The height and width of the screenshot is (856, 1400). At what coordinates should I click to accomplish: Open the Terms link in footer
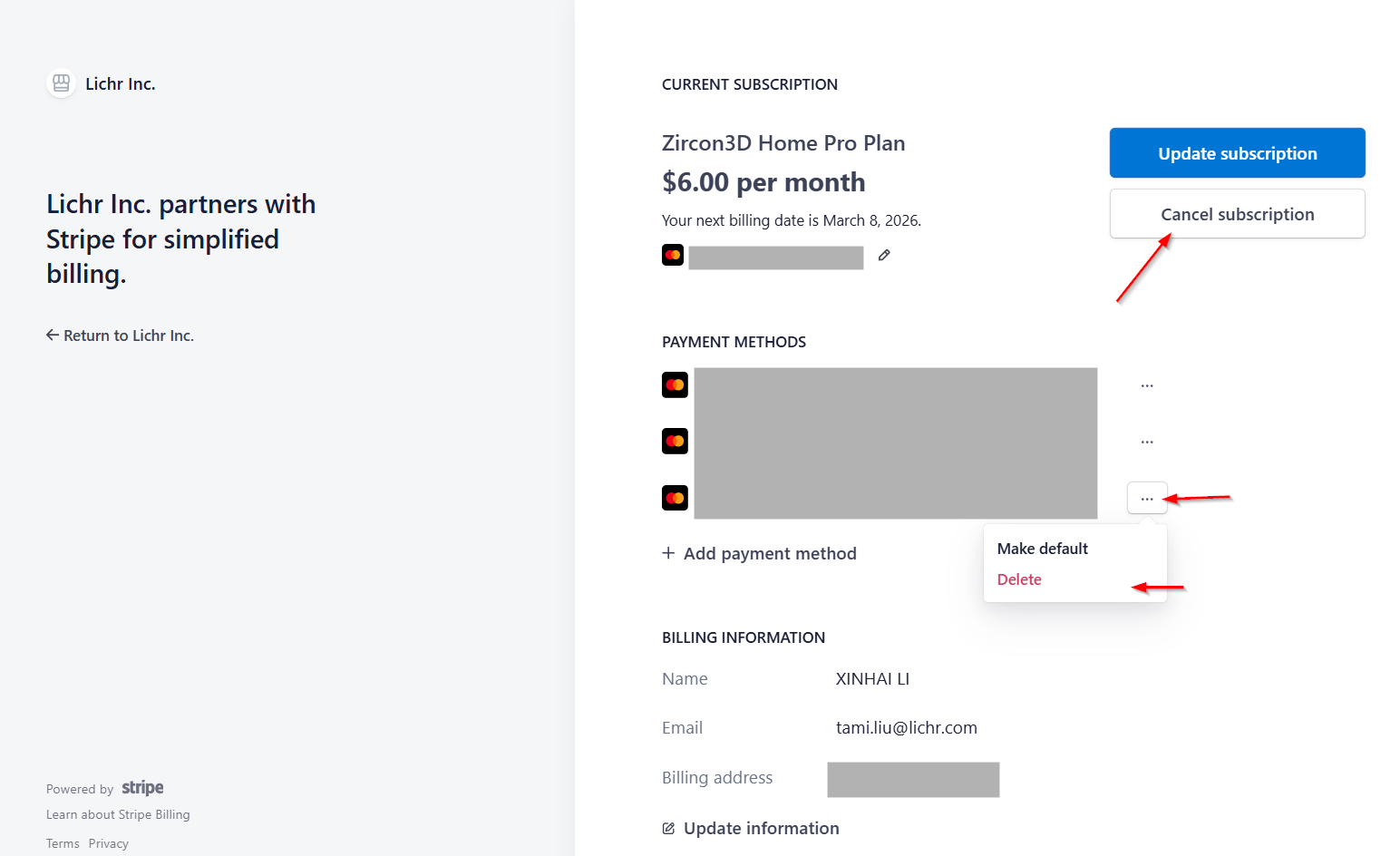point(63,843)
